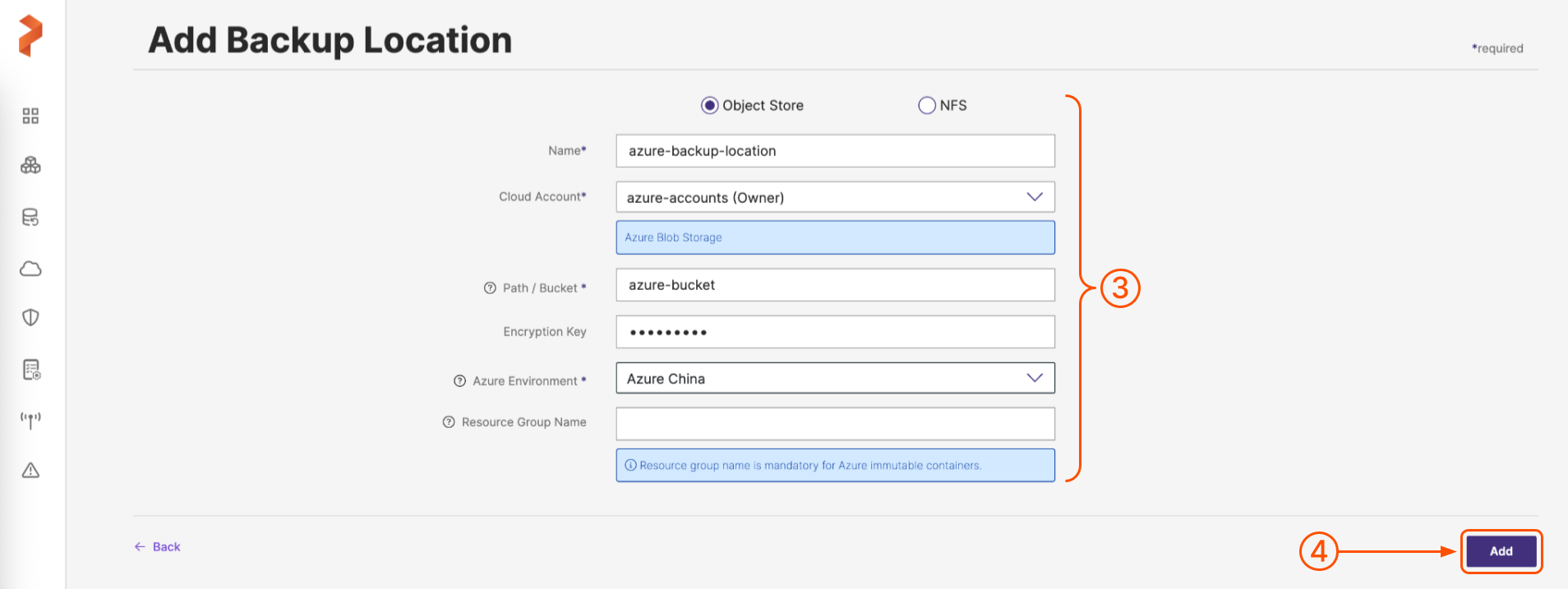
Task: Click help icon beside Resource Group Name
Action: 449,422
